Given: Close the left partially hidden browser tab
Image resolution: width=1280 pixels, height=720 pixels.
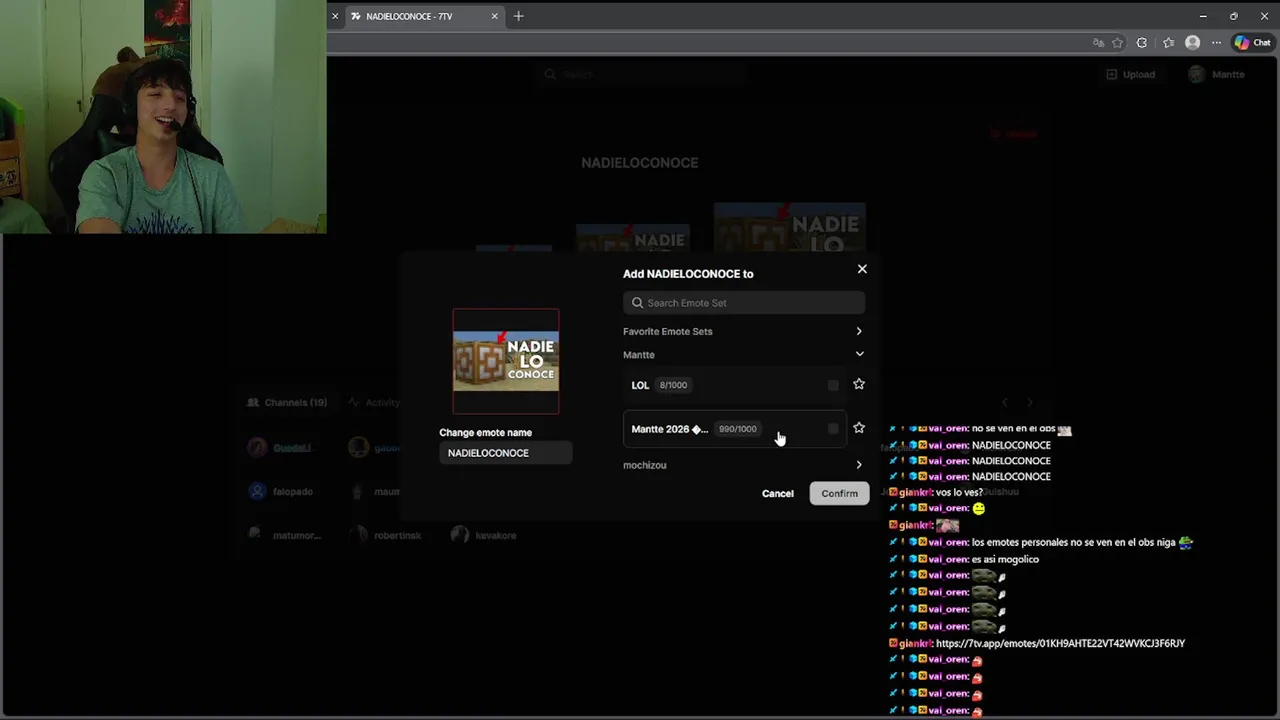Looking at the screenshot, I should pyautogui.click(x=335, y=16).
